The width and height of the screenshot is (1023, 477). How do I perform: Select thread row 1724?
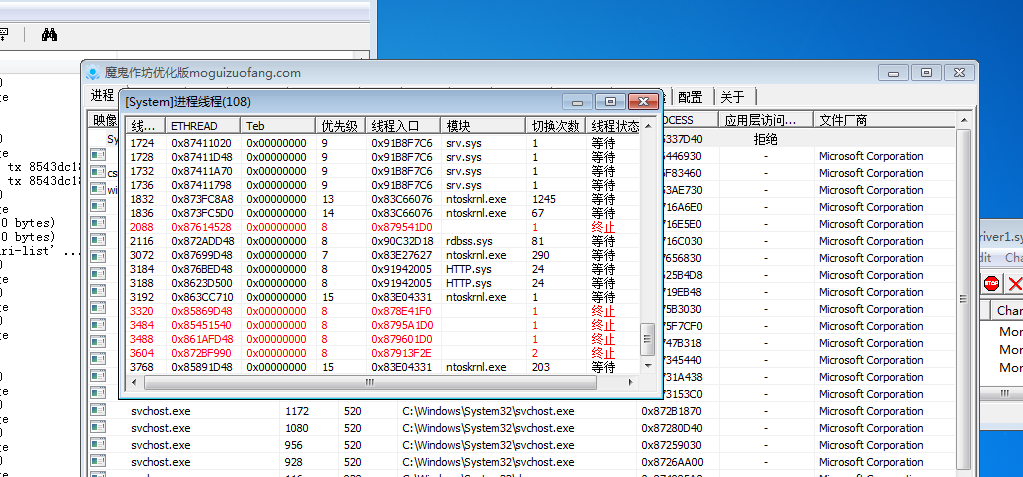pos(384,143)
